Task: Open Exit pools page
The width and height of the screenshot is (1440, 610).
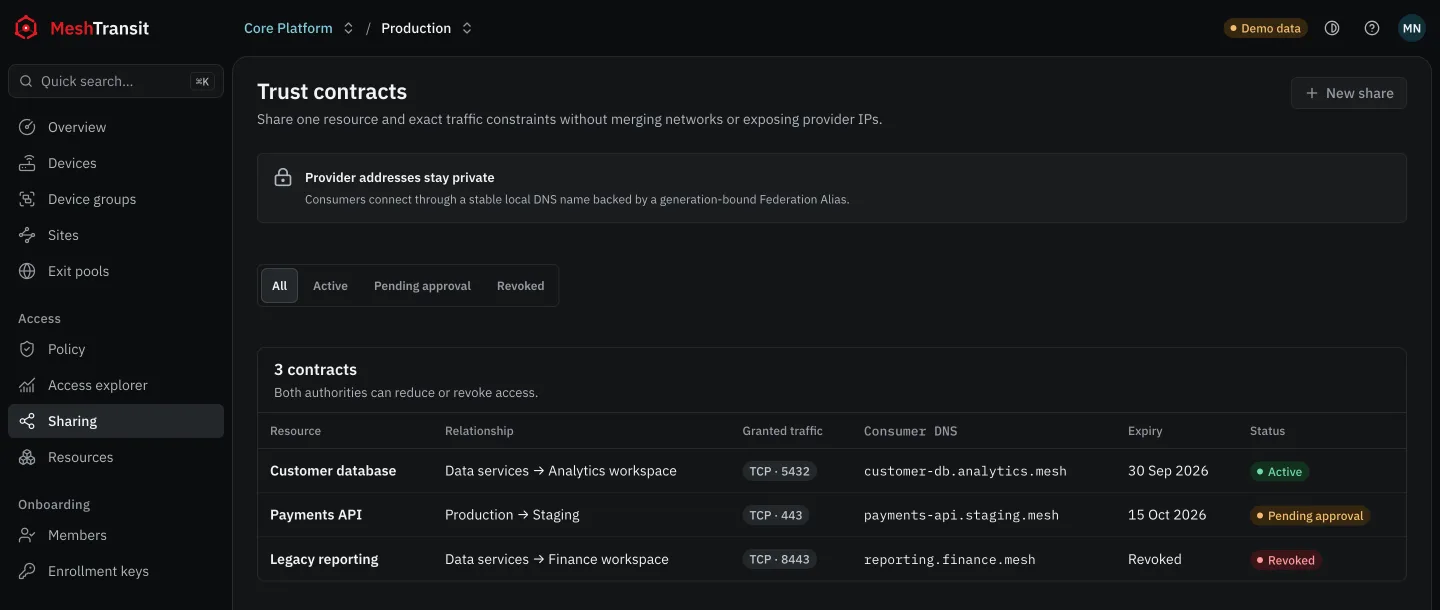Action: click(x=116, y=271)
